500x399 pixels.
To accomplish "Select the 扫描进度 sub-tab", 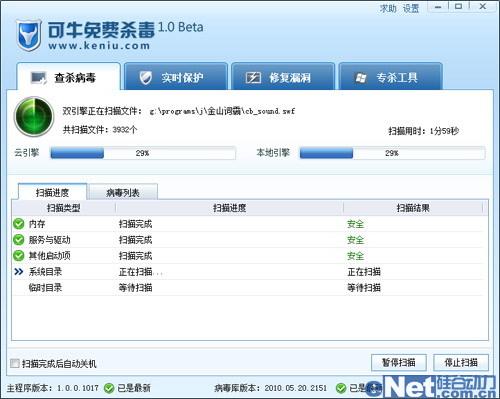I will [x=52, y=192].
